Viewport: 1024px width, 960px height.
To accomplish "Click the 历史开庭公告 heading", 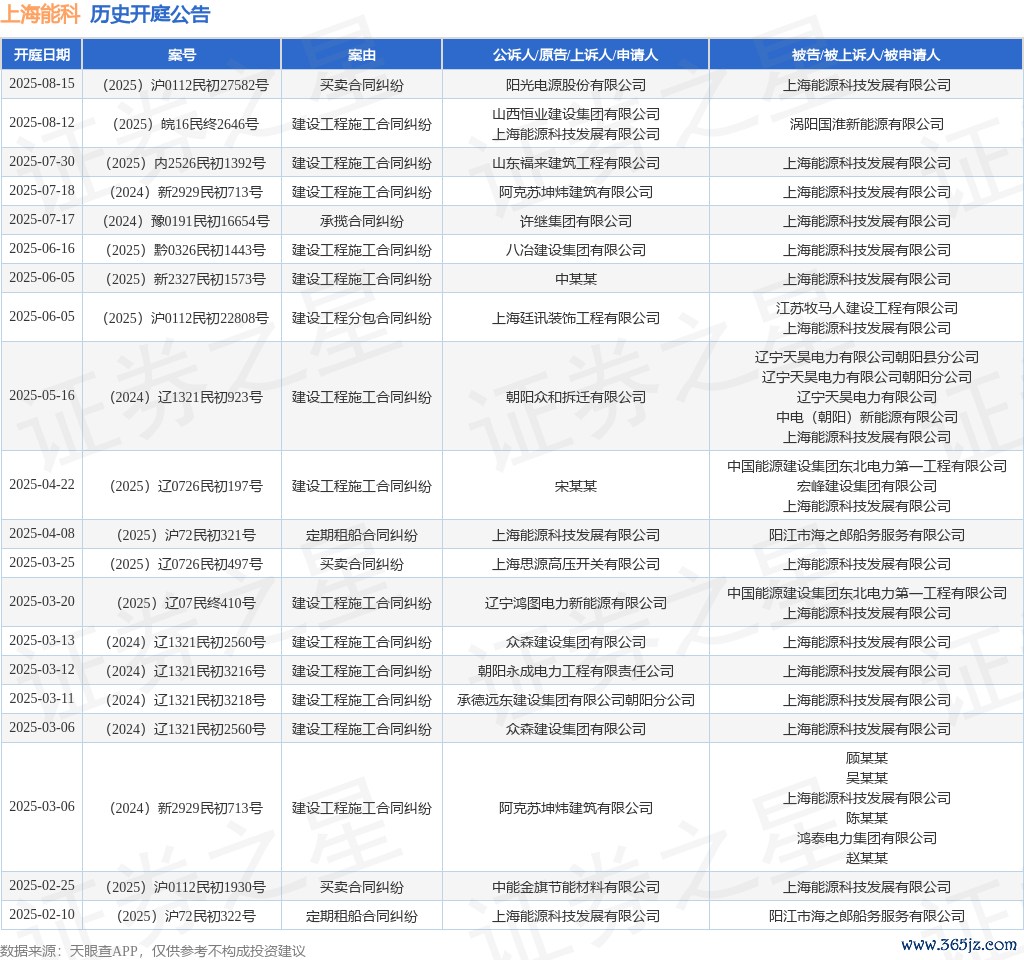I will pos(150,15).
